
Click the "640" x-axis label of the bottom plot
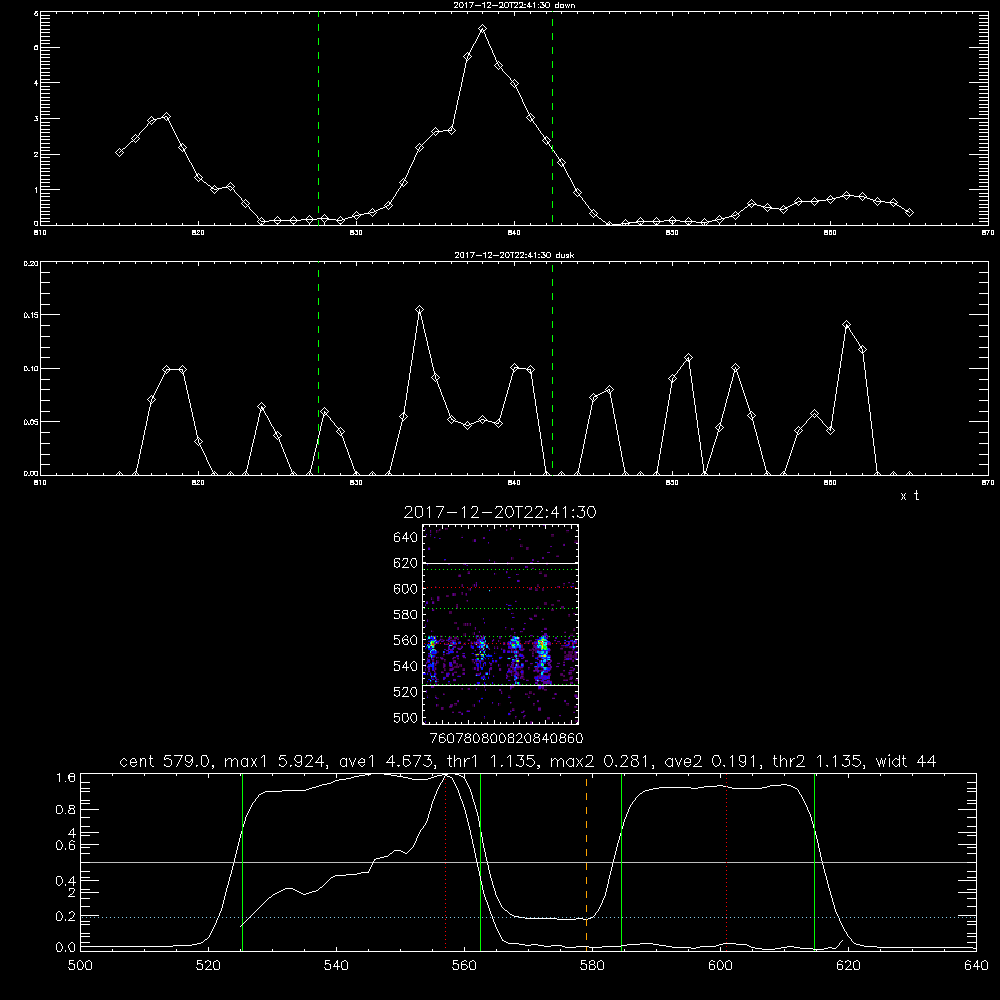tap(976, 966)
